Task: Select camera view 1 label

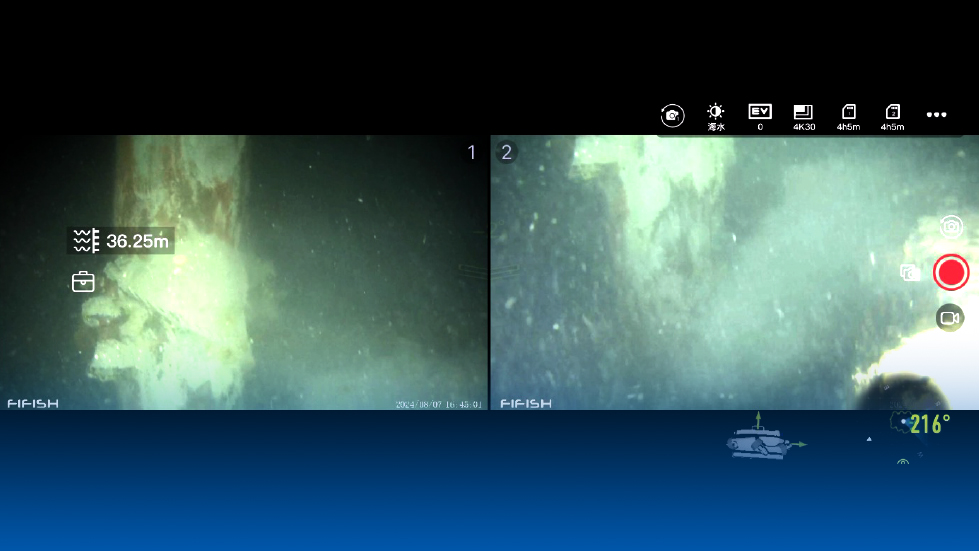Action: pyautogui.click(x=471, y=152)
